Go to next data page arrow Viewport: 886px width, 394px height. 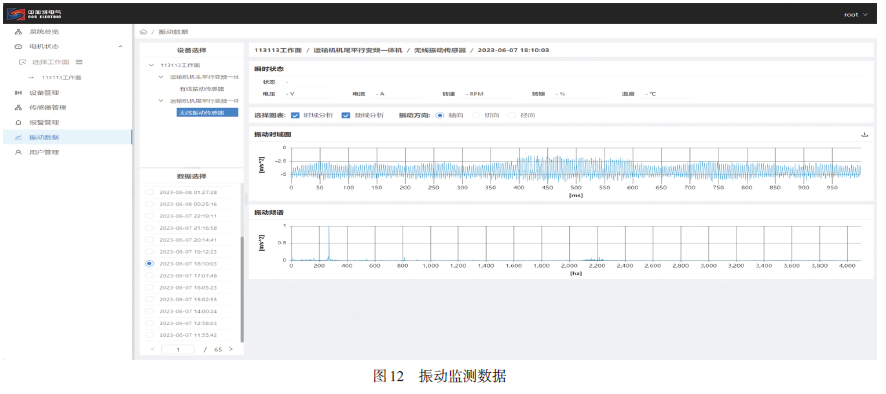(x=231, y=349)
